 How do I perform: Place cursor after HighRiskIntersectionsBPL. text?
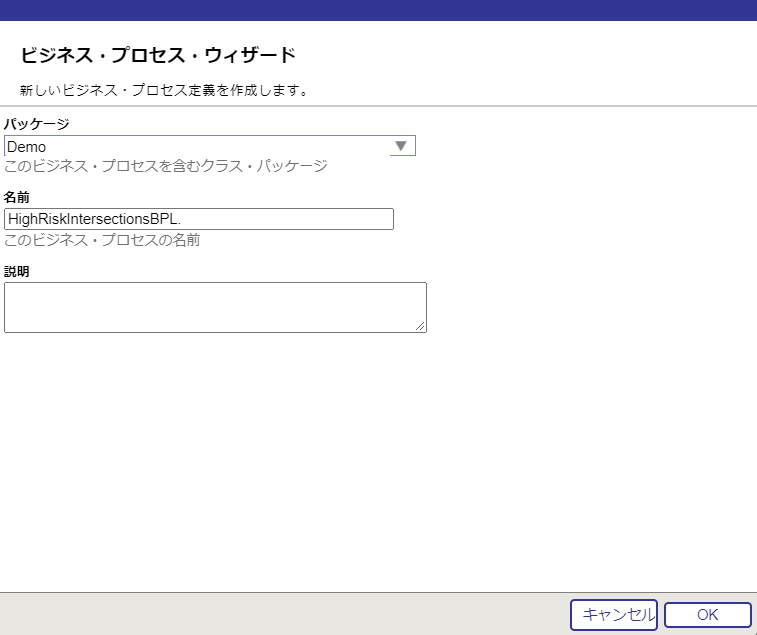tap(183, 219)
